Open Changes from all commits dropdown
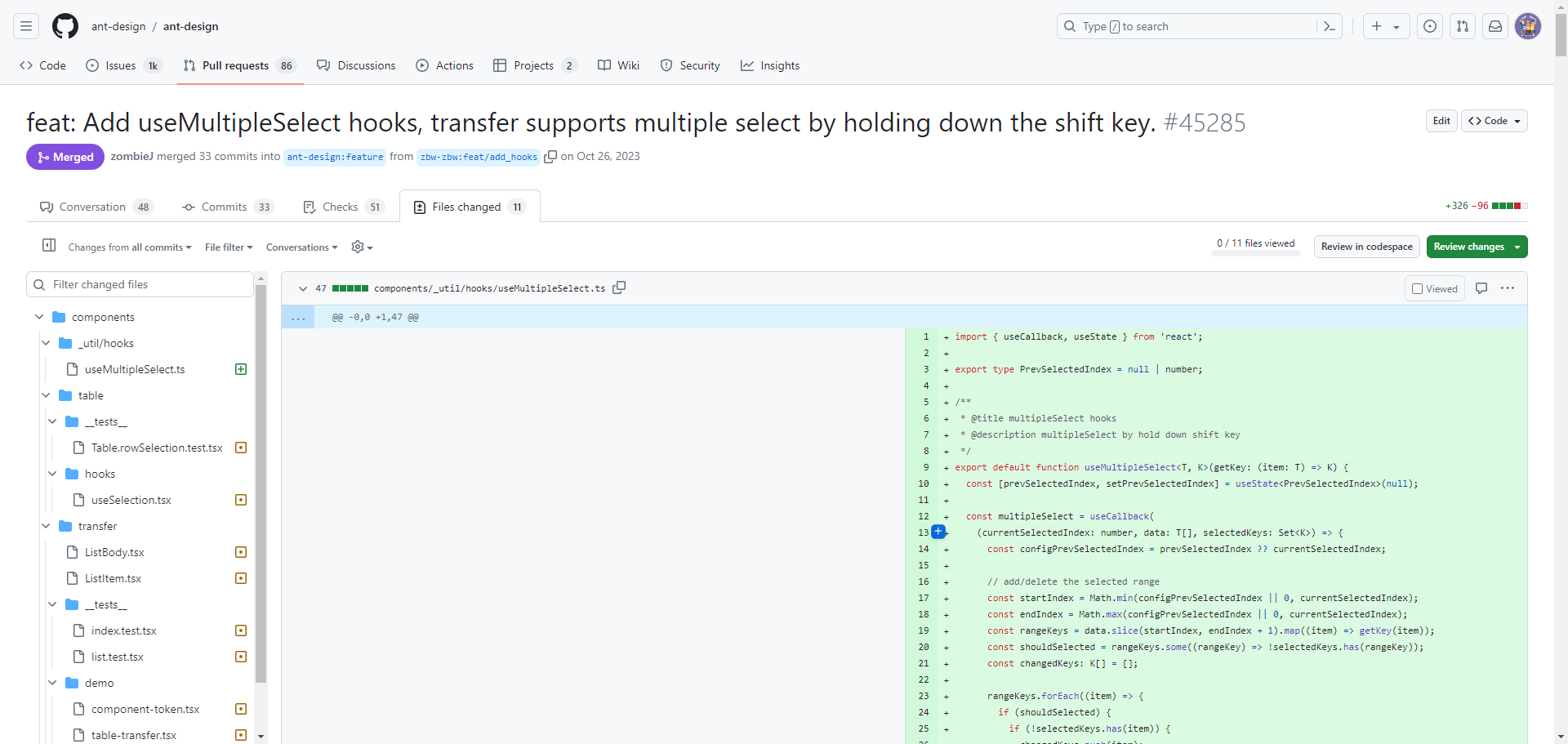1568x744 pixels. point(130,247)
